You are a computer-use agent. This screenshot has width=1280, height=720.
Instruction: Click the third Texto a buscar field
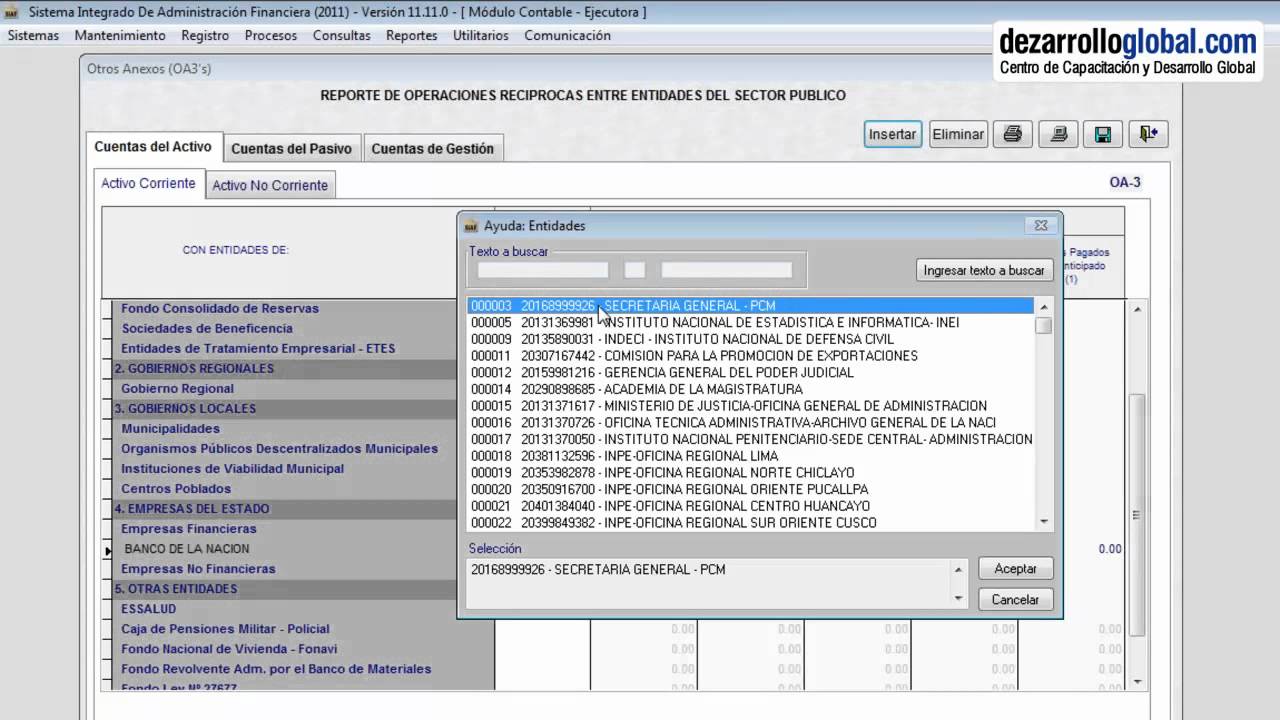(727, 270)
